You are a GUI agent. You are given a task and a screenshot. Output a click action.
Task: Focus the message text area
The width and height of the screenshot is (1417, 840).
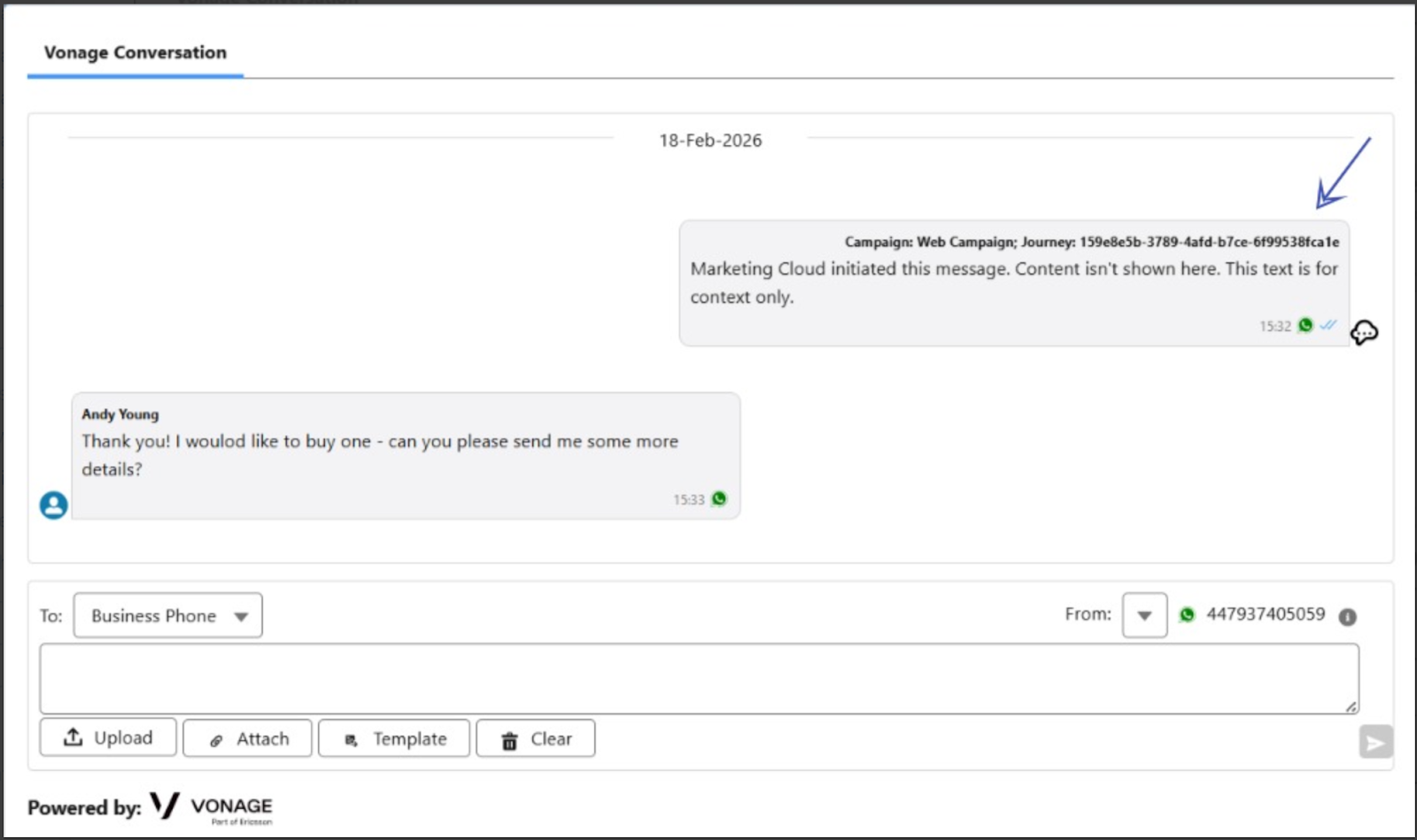(699, 679)
